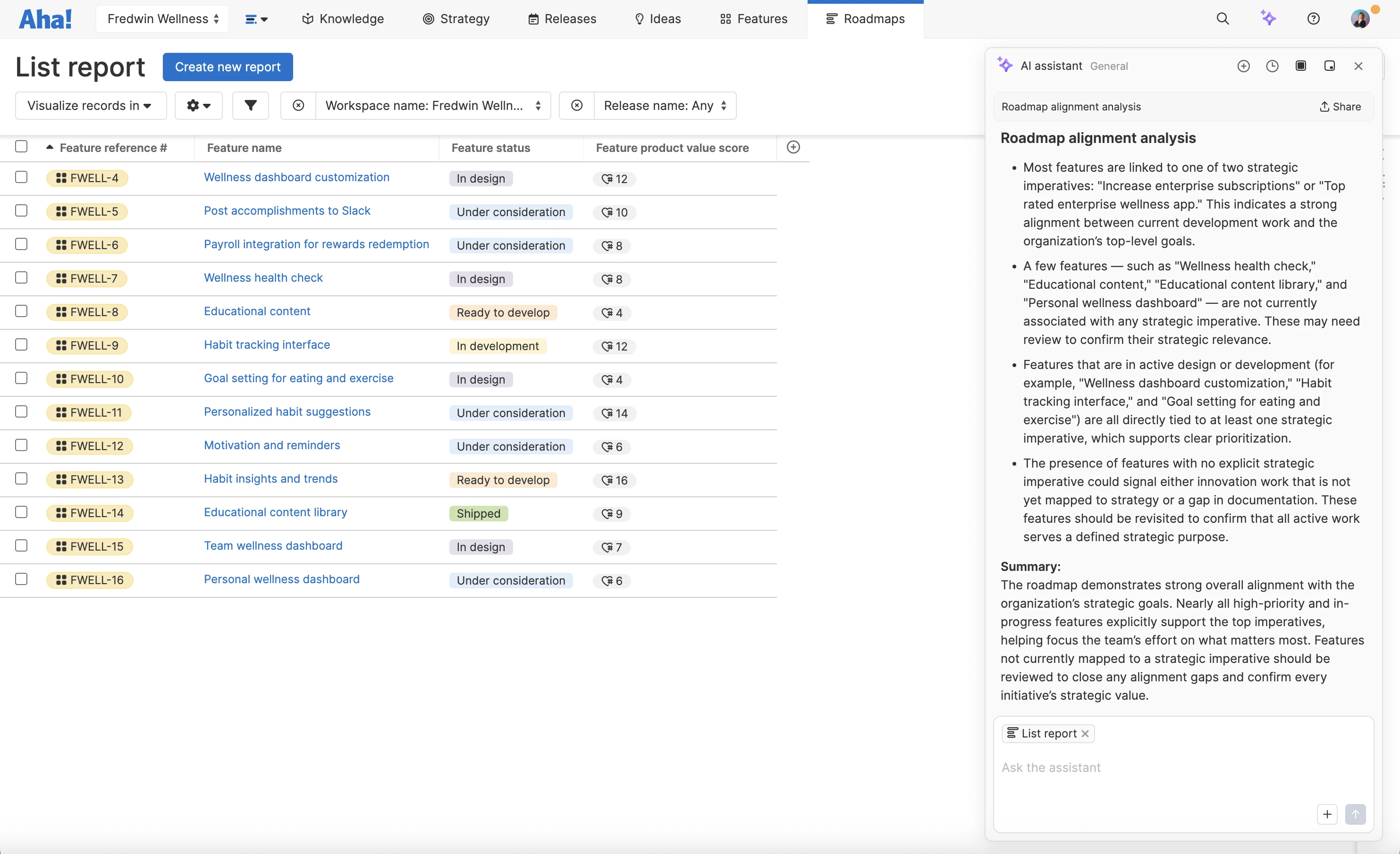Start a new AI assistant conversation
The height and width of the screenshot is (854, 1400).
(x=1244, y=66)
